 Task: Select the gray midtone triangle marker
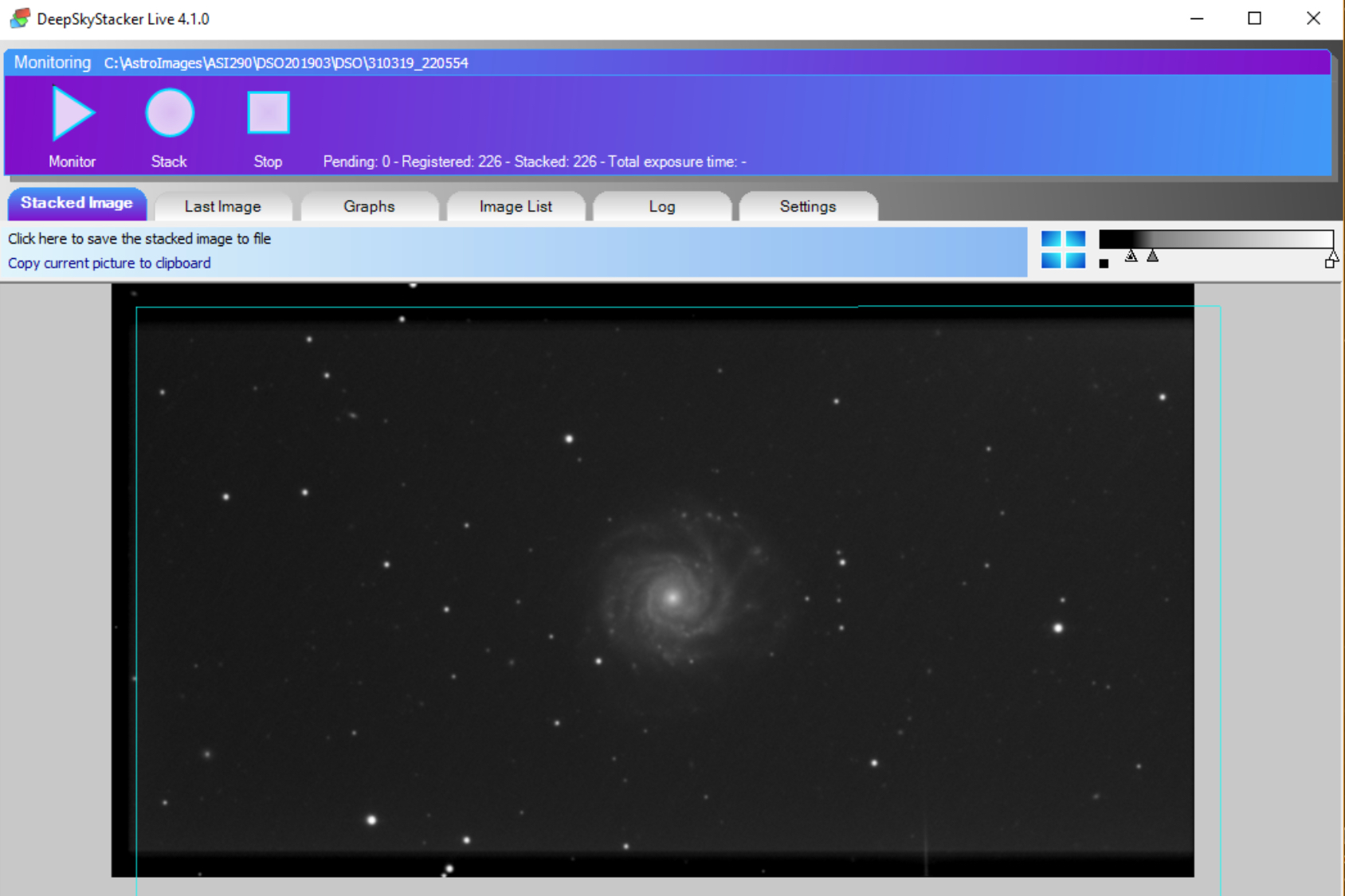[1152, 256]
